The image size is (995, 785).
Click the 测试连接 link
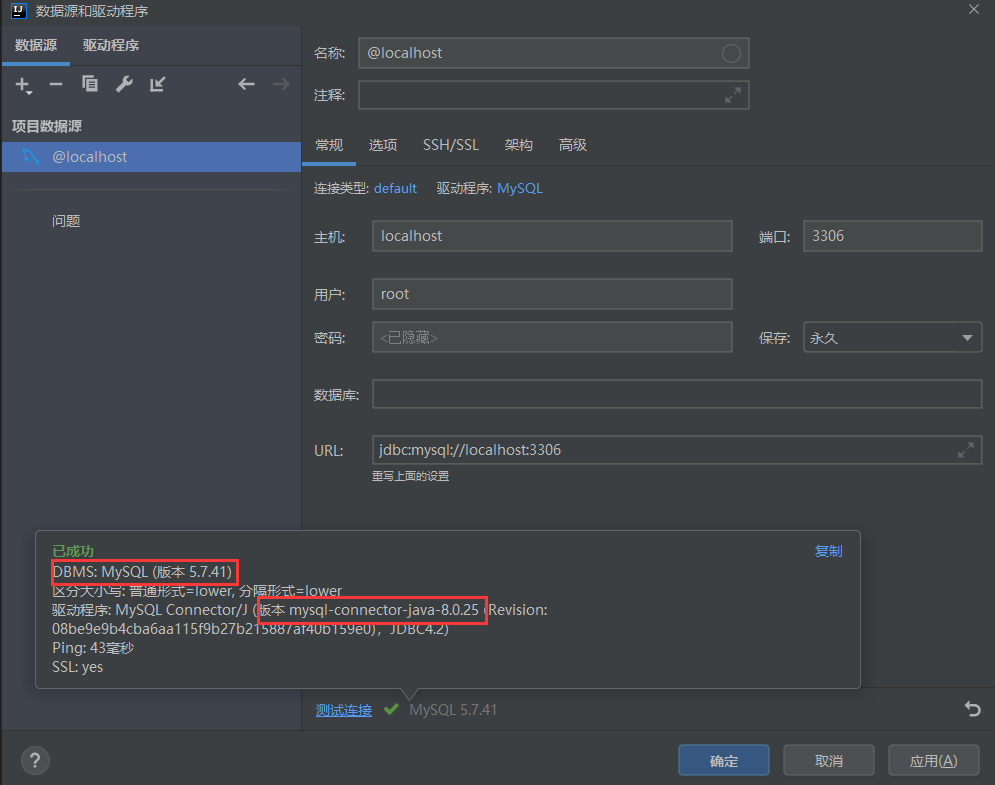pos(343,709)
